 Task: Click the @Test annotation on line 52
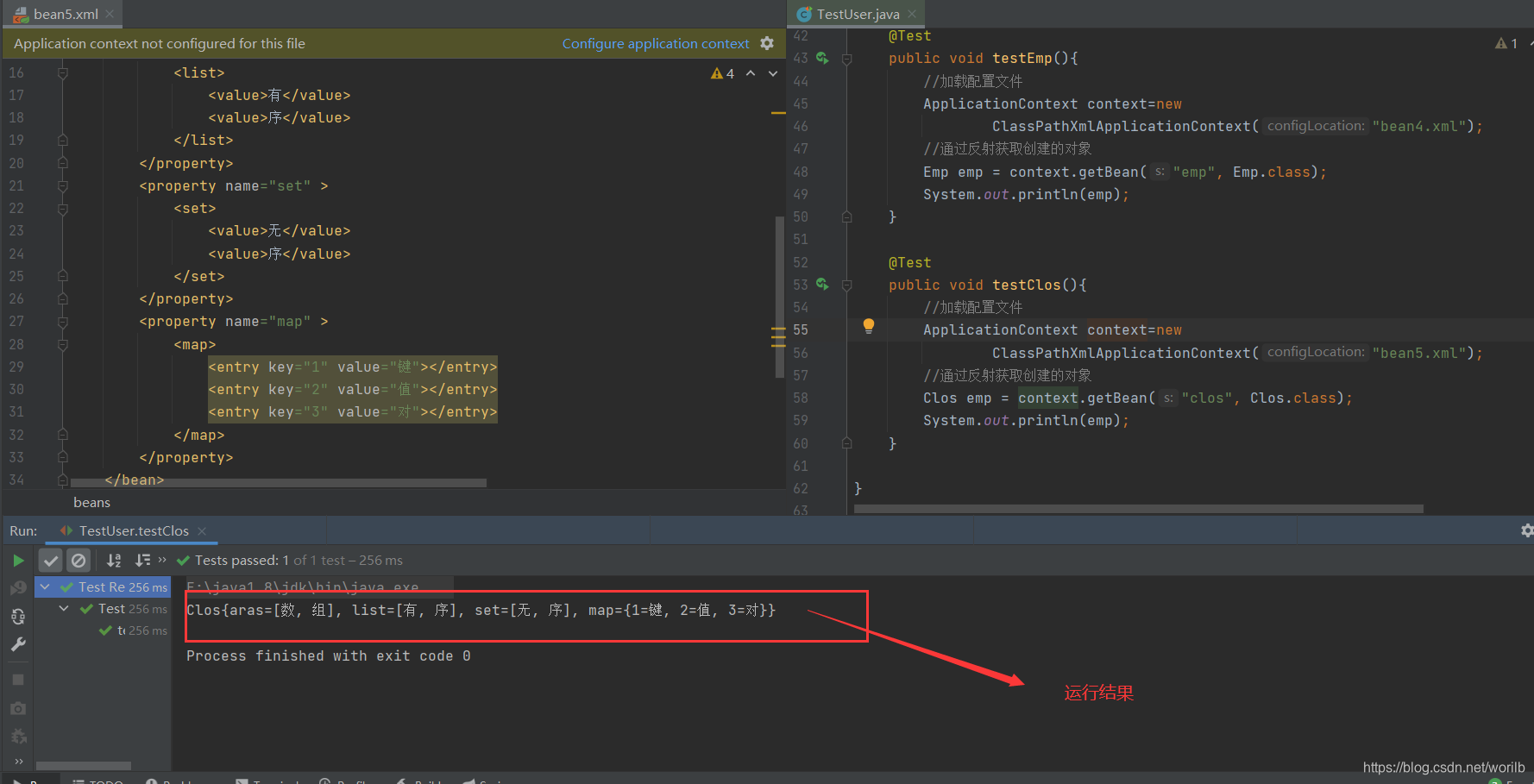click(x=909, y=262)
